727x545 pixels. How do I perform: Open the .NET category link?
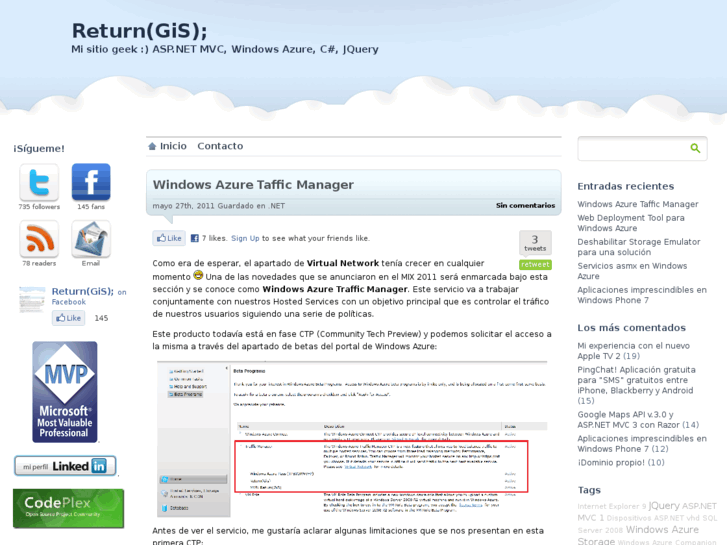(x=276, y=206)
